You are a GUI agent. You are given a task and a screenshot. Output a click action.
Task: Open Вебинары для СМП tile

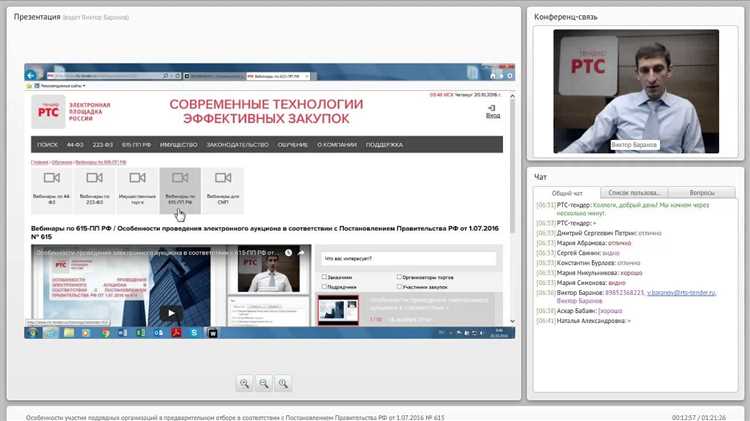(x=223, y=190)
